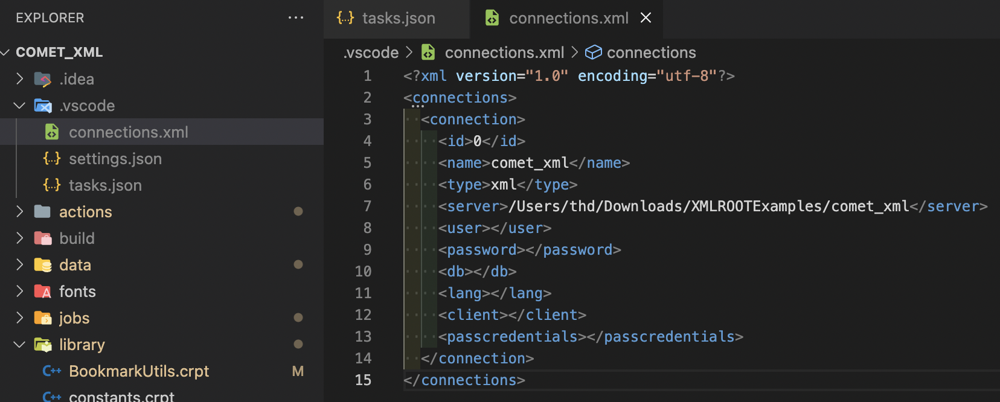This screenshot has width=1000, height=402.
Task: Click the opening connection tag on line 3
Action: point(473,119)
